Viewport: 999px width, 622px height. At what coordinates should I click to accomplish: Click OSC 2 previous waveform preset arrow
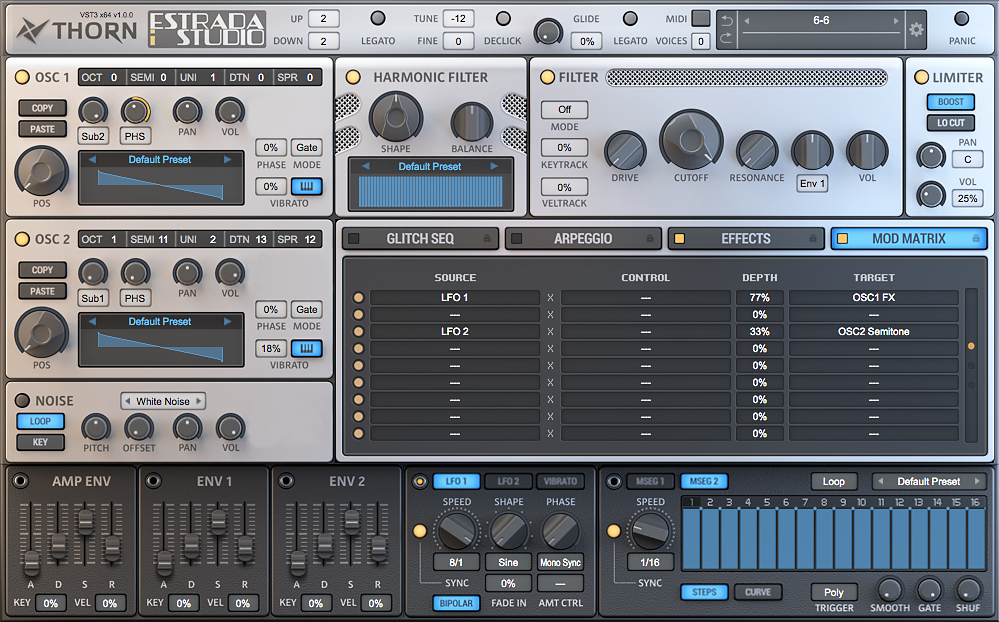coord(92,321)
